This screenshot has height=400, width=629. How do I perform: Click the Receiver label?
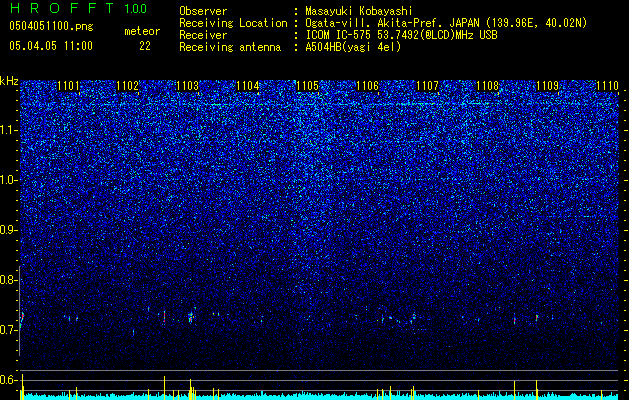click(203, 35)
